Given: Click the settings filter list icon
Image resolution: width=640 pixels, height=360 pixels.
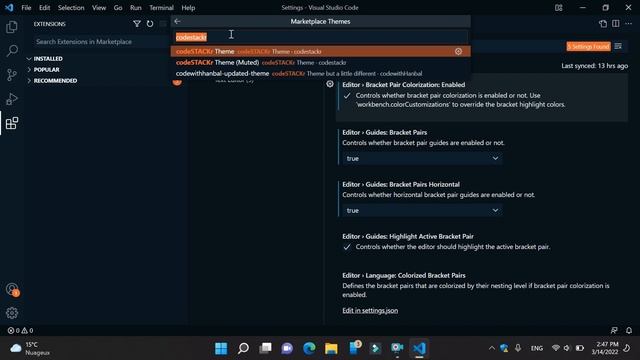Looking at the screenshot, I should [618, 46].
